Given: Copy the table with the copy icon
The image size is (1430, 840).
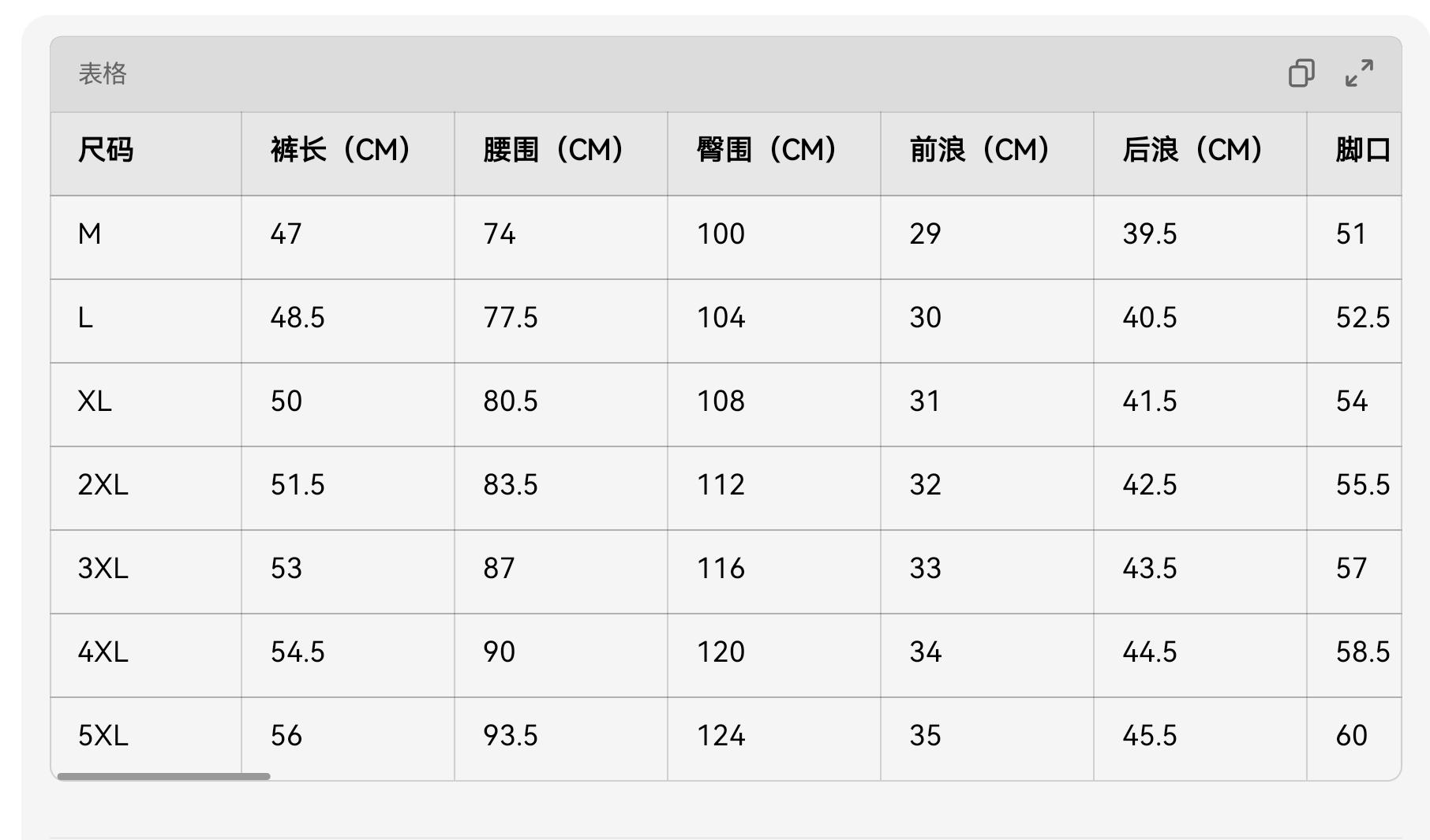Looking at the screenshot, I should [1301, 73].
